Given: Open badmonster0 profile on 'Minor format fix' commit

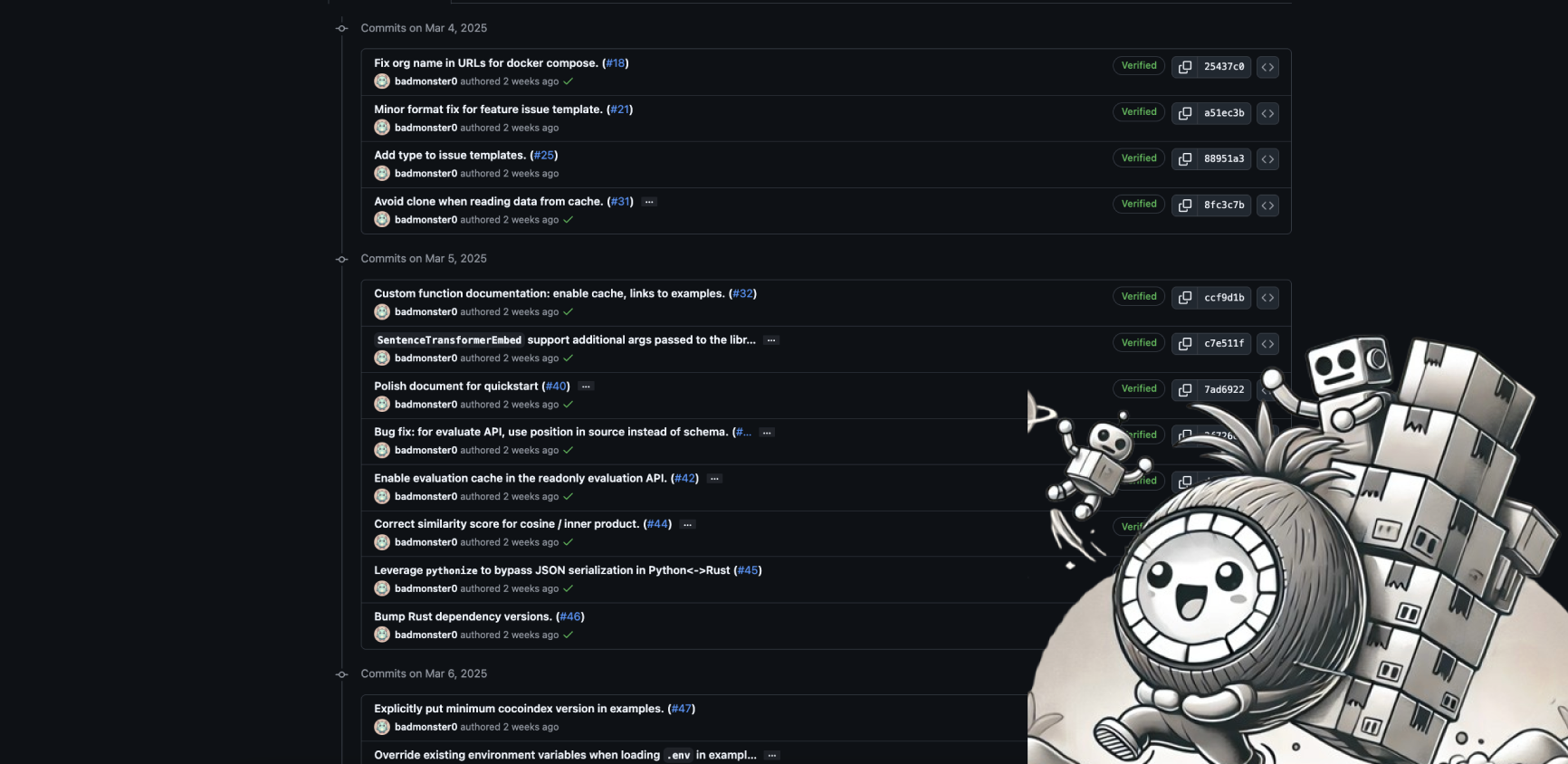Looking at the screenshot, I should pos(425,128).
